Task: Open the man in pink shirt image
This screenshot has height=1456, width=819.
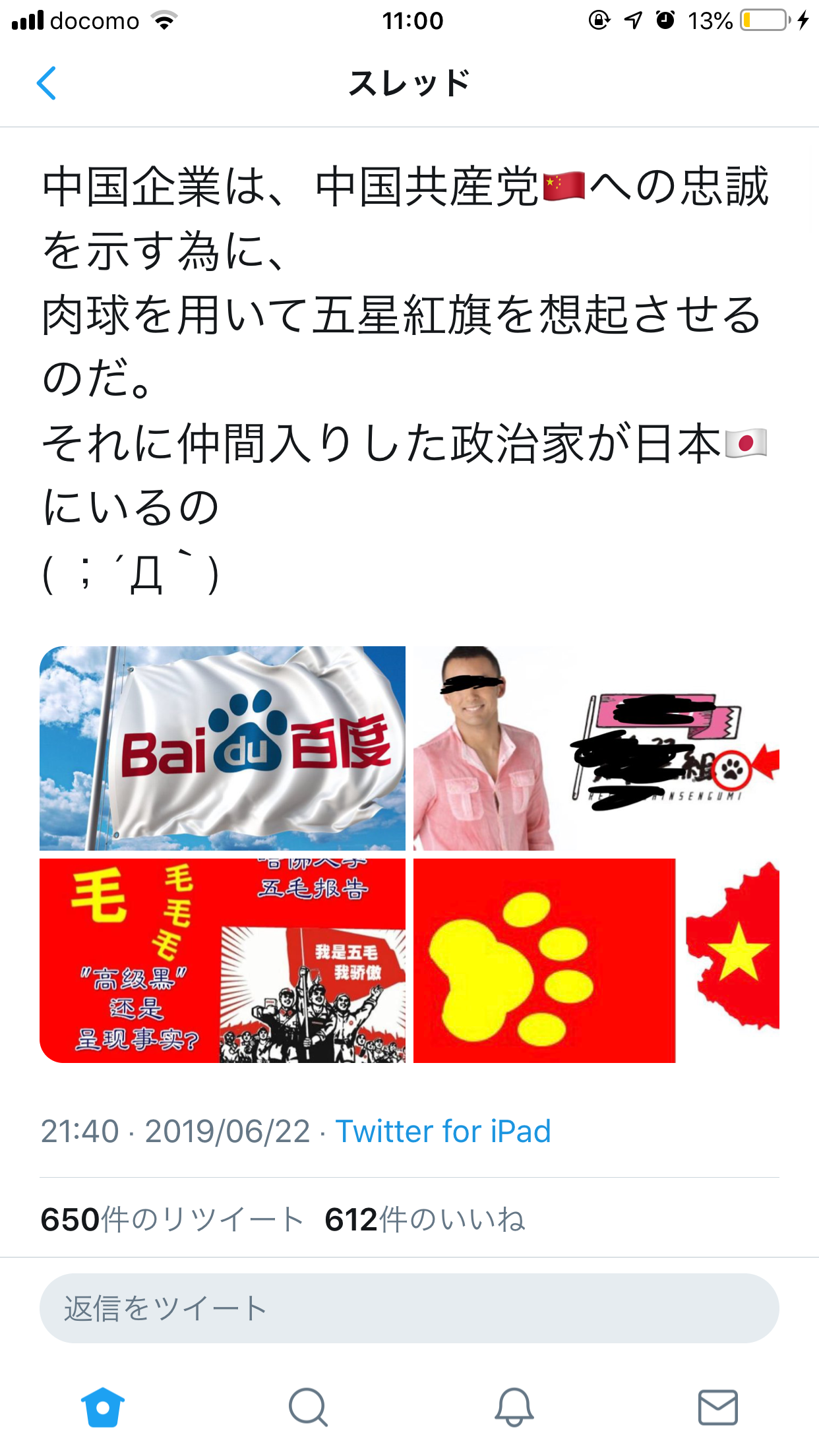Action: point(596,748)
